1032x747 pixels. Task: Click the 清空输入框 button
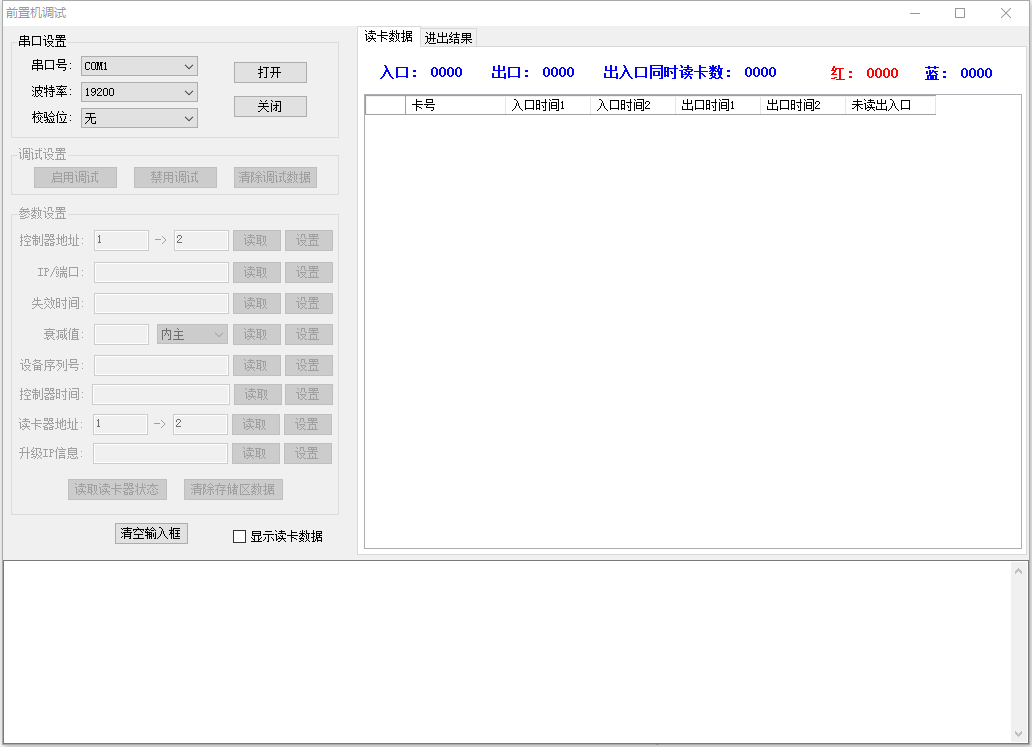point(151,534)
